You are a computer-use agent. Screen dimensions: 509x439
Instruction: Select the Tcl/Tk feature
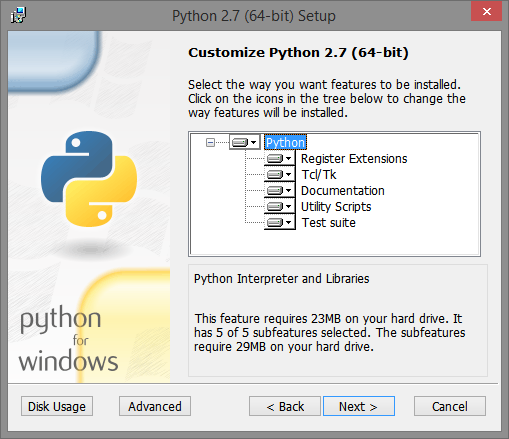point(319,175)
